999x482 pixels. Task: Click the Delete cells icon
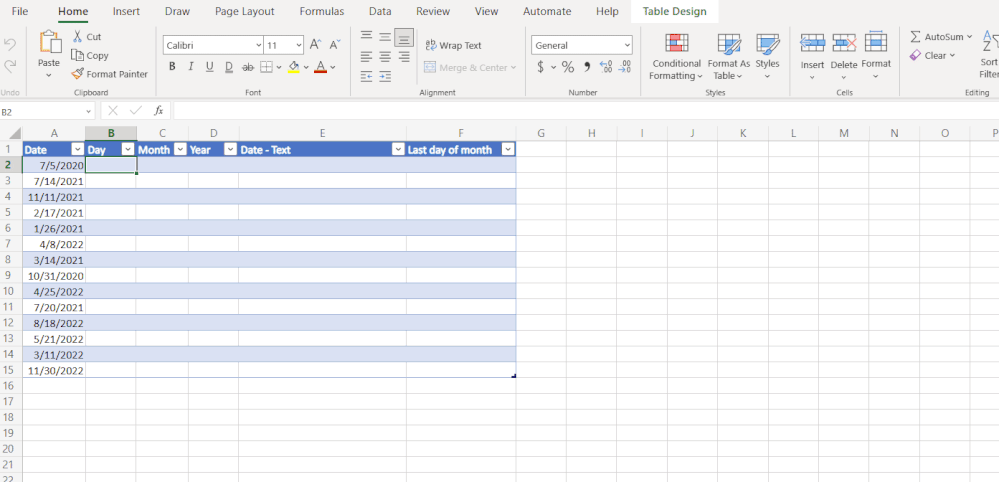pyautogui.click(x=844, y=43)
